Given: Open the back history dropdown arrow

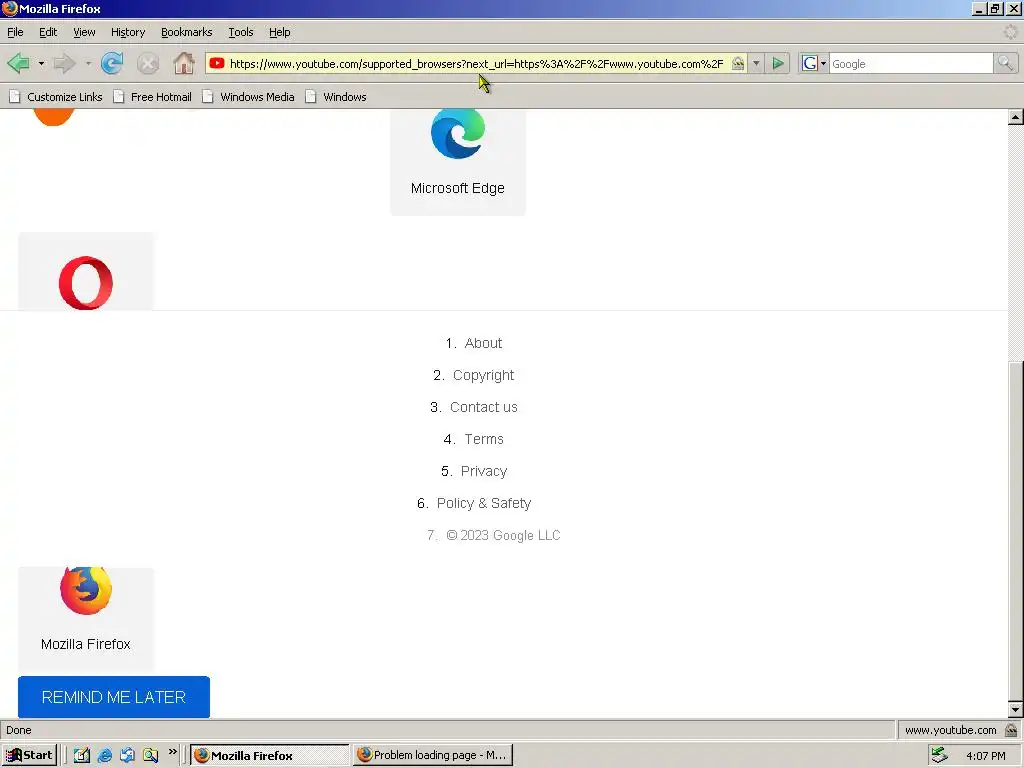Looking at the screenshot, I should tap(41, 63).
